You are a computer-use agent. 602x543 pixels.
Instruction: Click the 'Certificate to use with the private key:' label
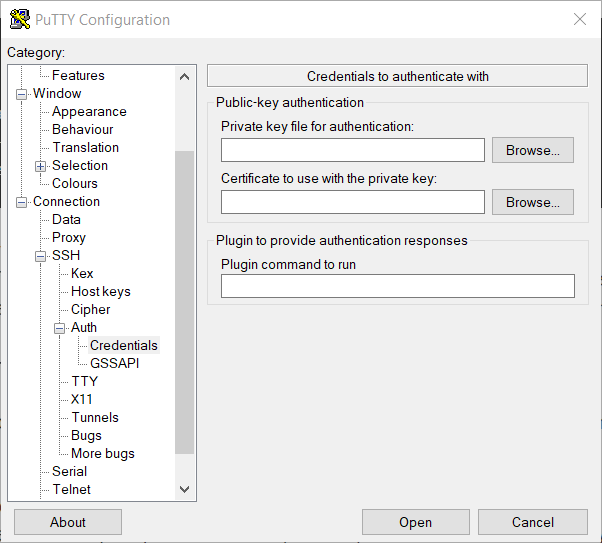329,179
